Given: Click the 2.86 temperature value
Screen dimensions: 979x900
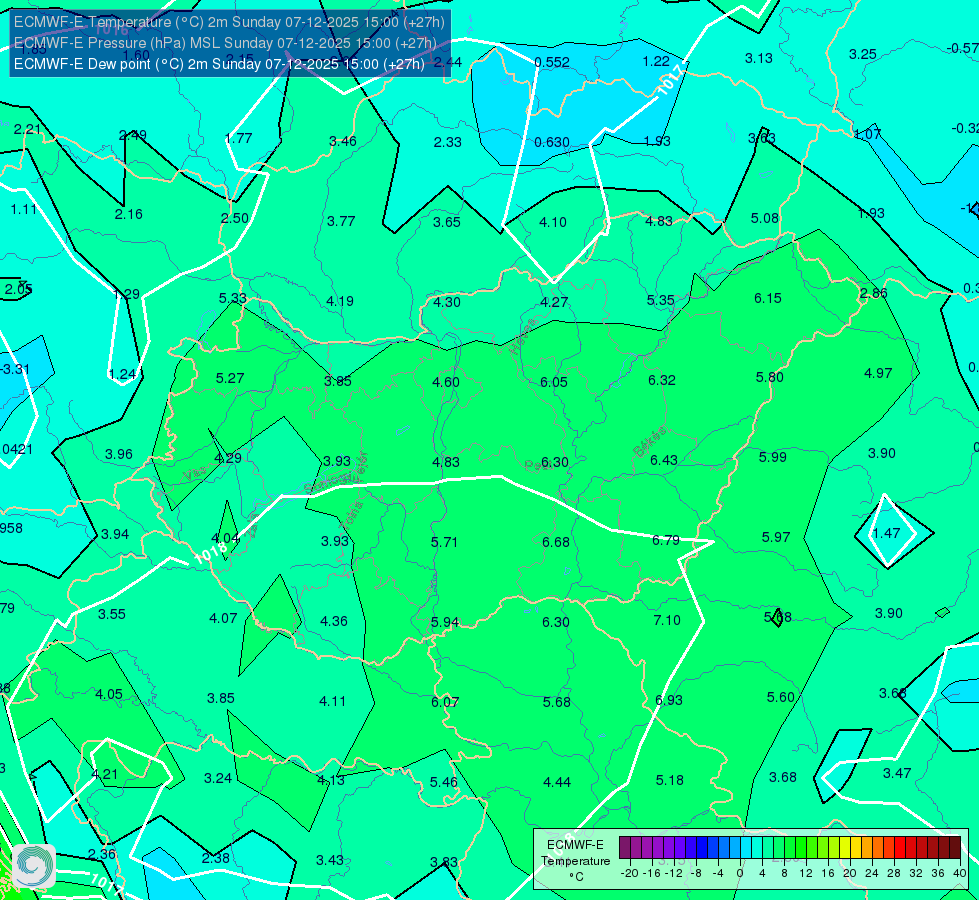Looking at the screenshot, I should click(x=873, y=294).
